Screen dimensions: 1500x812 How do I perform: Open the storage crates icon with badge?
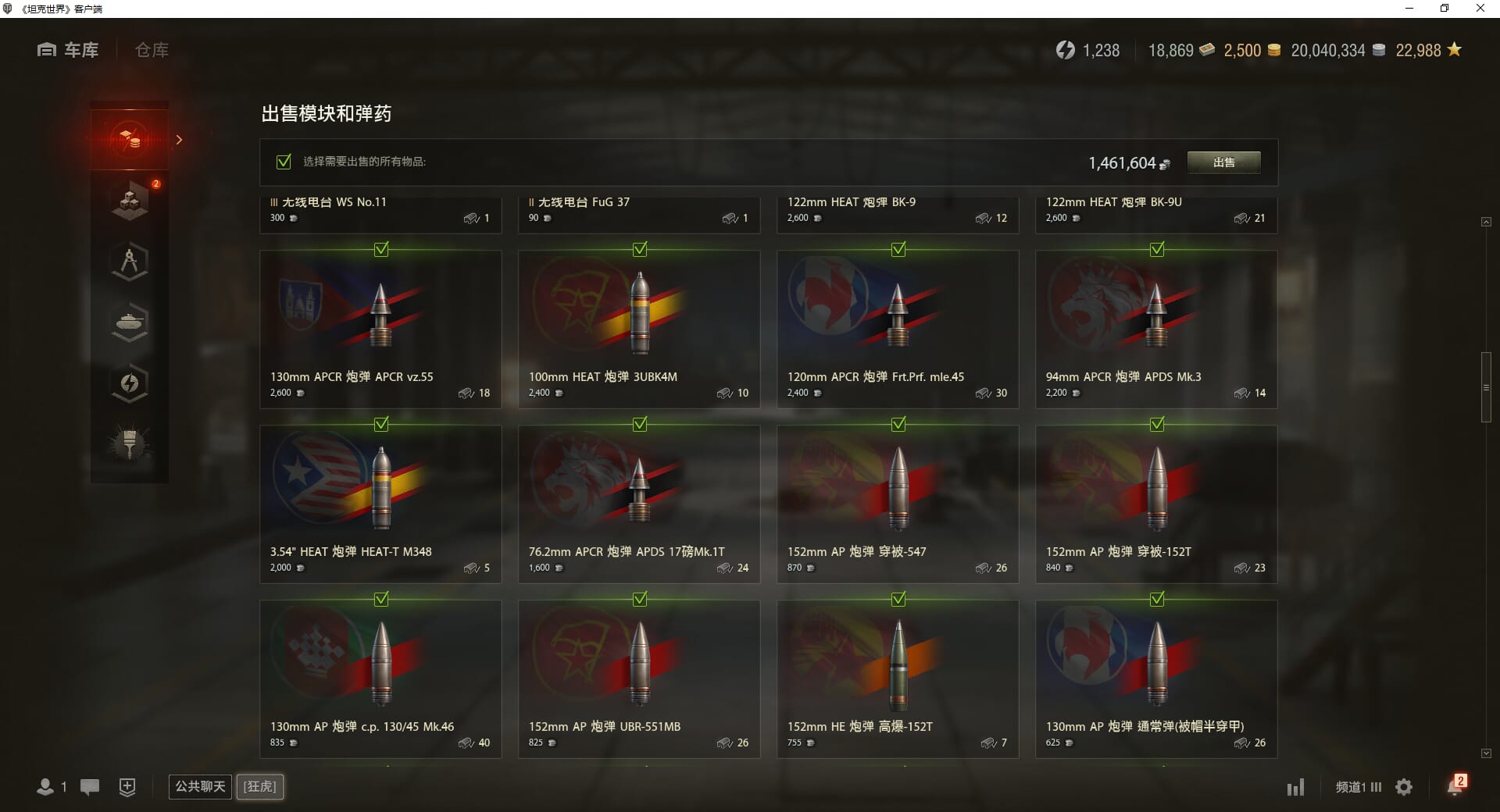pyautogui.click(x=130, y=201)
